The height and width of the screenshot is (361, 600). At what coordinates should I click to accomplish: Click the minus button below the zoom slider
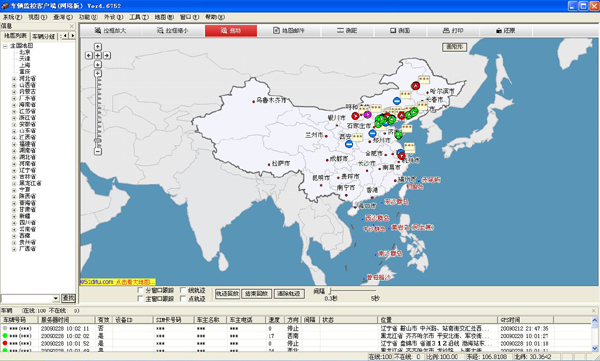tap(98, 151)
